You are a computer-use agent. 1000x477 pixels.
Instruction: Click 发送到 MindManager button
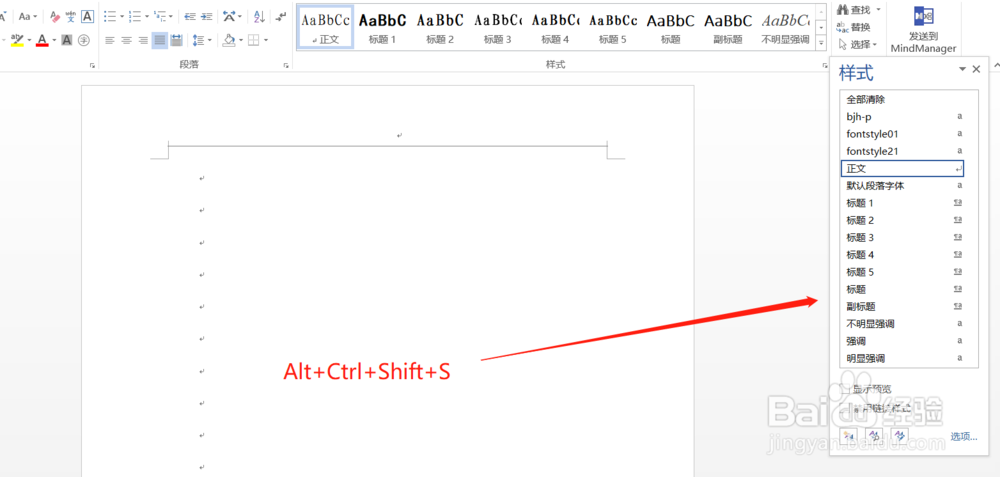(x=923, y=29)
